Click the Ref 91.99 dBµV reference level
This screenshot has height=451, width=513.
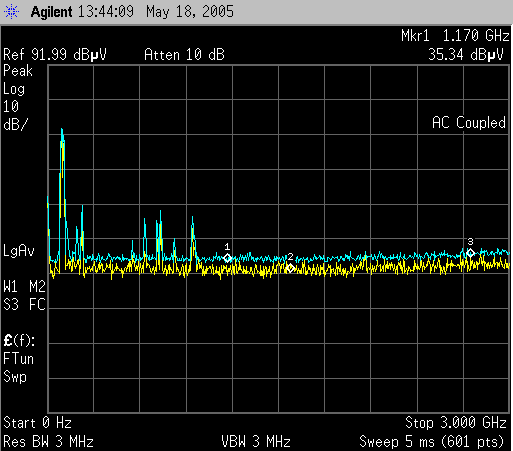[55, 55]
